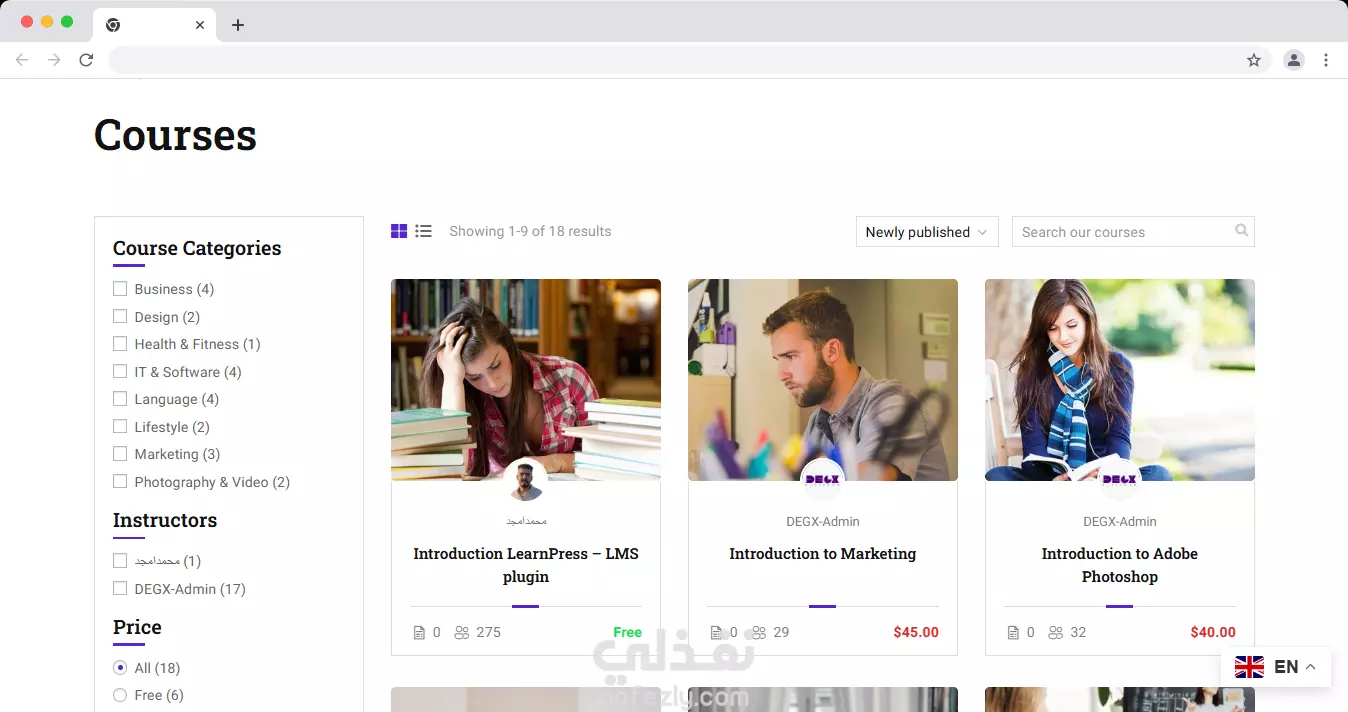Go forward in browser history
Screen dimensions: 1348x712
tap(54, 60)
